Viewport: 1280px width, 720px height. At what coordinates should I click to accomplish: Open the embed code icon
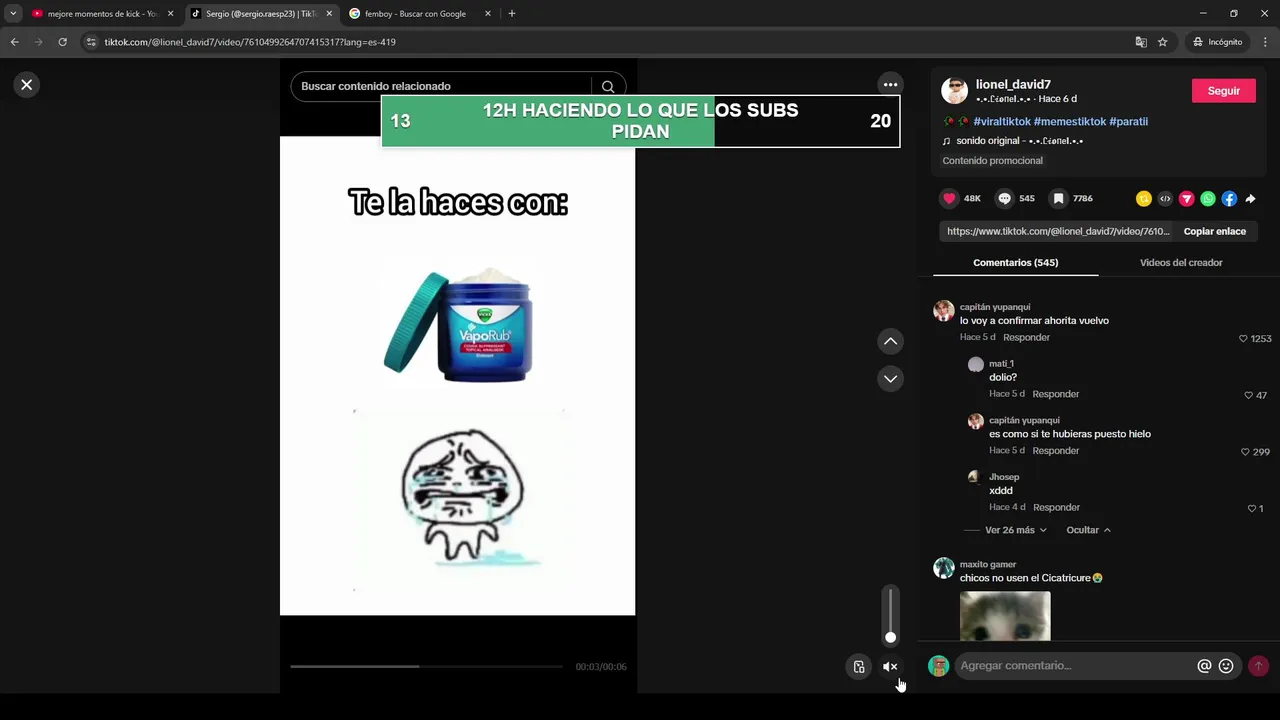(1165, 199)
